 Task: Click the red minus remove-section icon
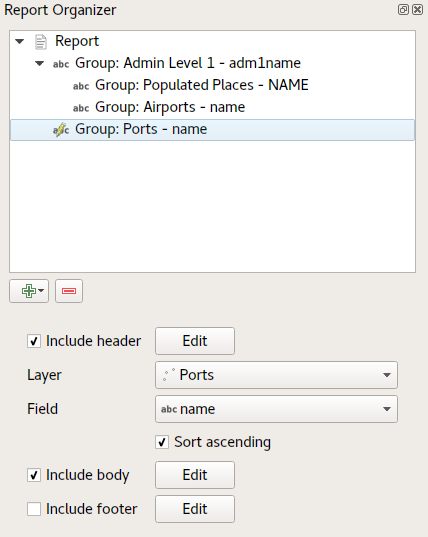pyautogui.click(x=69, y=291)
